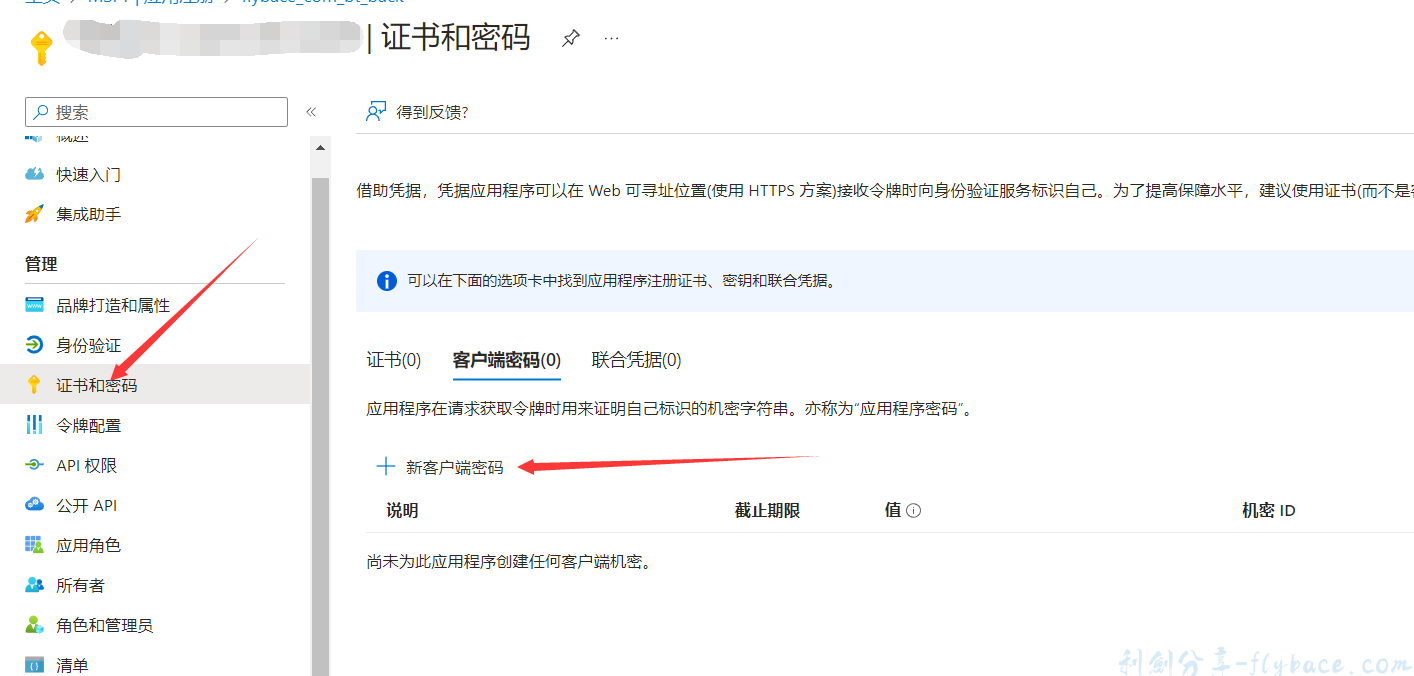Open 应用角色 page
Screen dimensions: 1414x676
coord(88,545)
